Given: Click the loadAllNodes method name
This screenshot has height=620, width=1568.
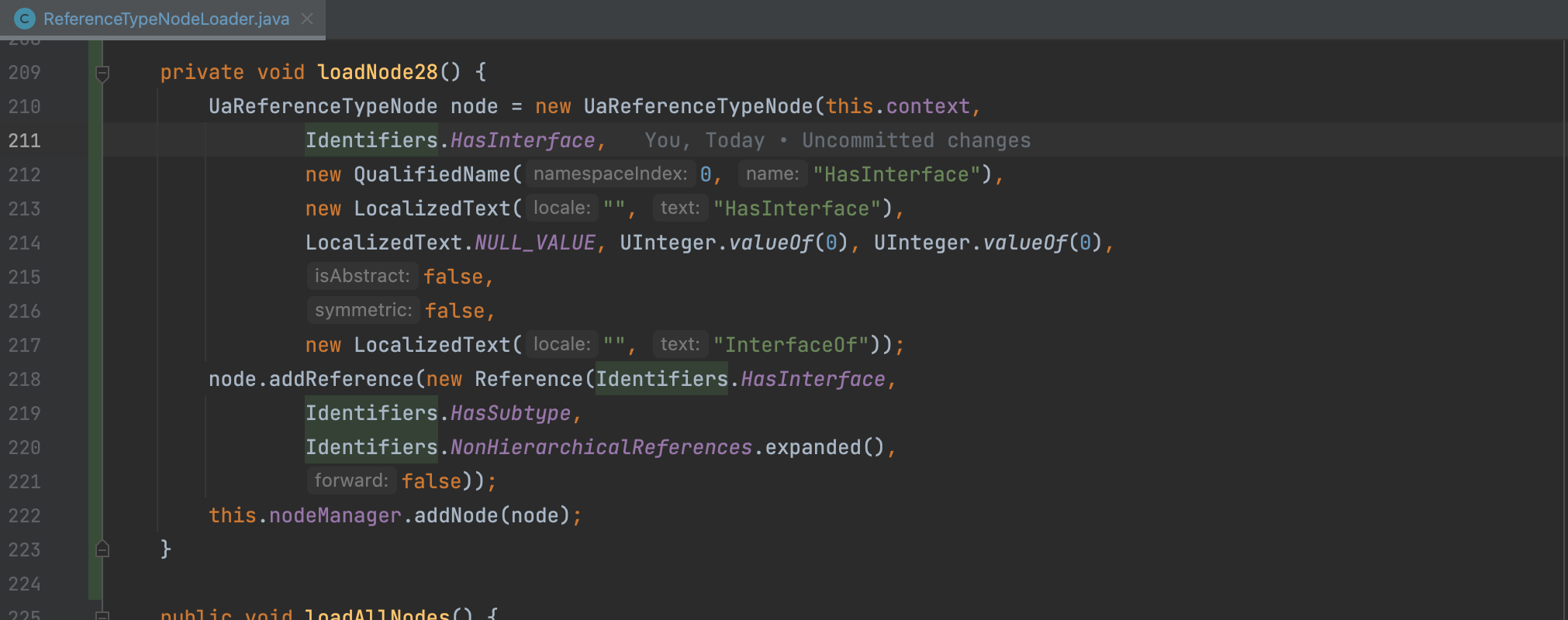Looking at the screenshot, I should 377,615.
